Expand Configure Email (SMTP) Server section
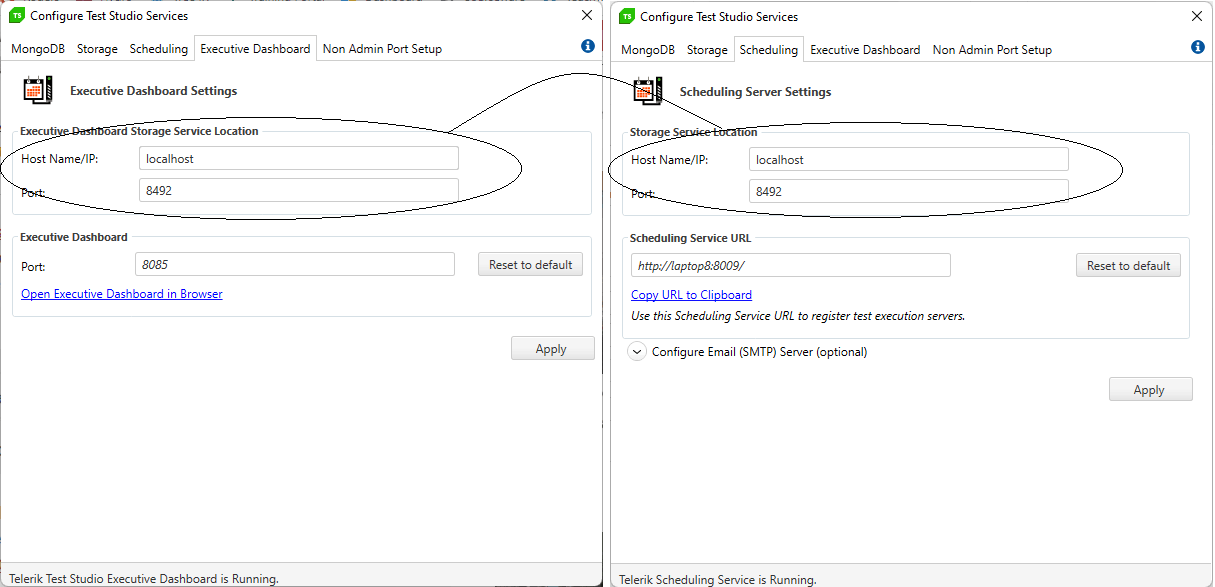 point(637,352)
